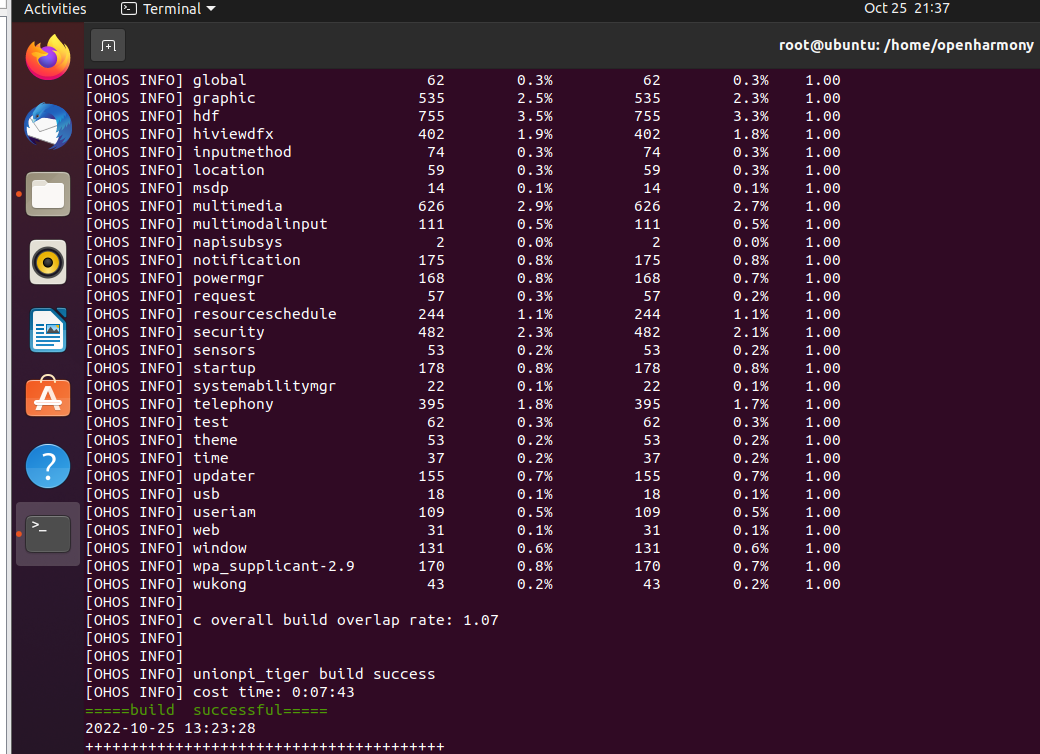This screenshot has height=754, width=1040.
Task: Click the 'global' subsystem name
Action: point(220,80)
